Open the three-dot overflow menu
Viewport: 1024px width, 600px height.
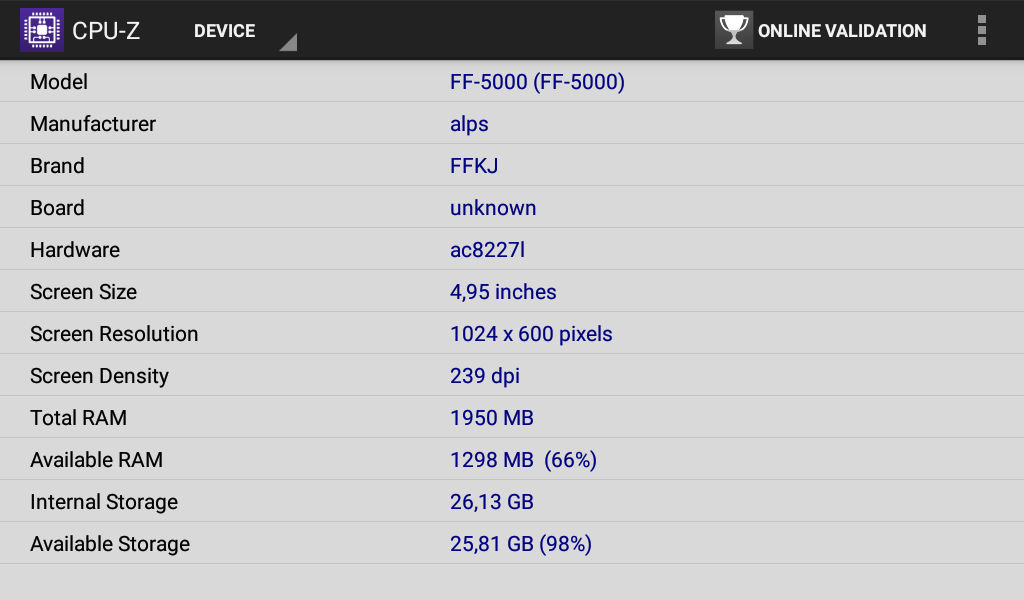(x=982, y=30)
